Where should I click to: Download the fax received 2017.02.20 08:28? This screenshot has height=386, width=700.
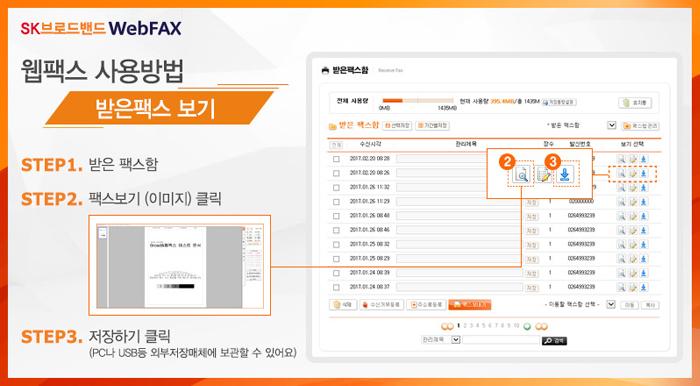tap(643, 159)
